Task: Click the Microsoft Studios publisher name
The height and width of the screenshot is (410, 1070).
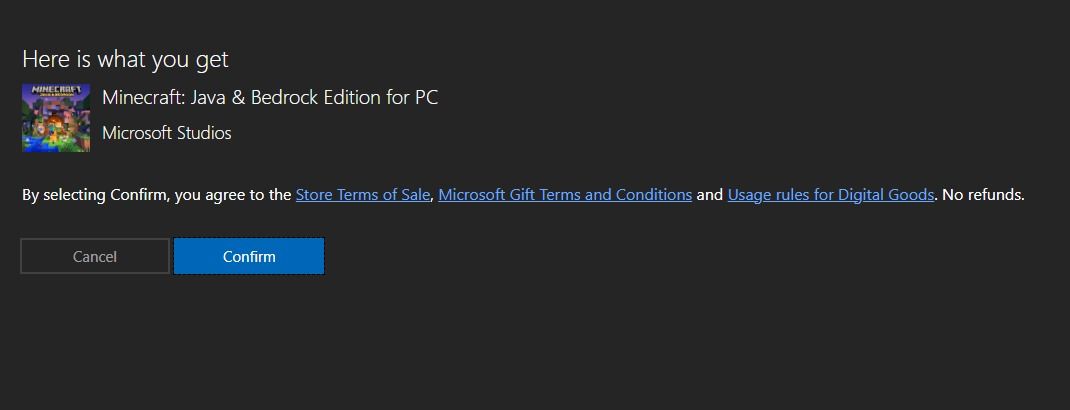Action: 166,133
